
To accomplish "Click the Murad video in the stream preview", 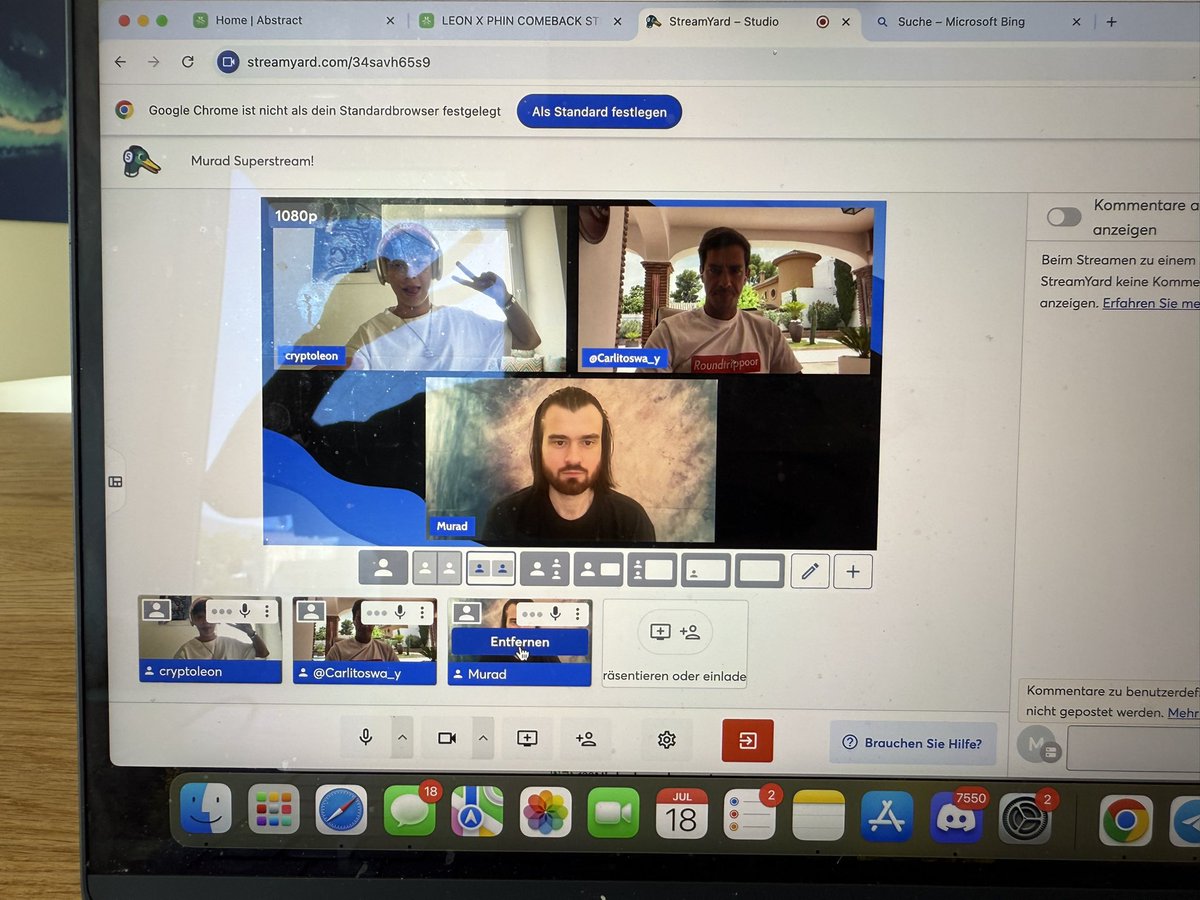I will pos(571,459).
